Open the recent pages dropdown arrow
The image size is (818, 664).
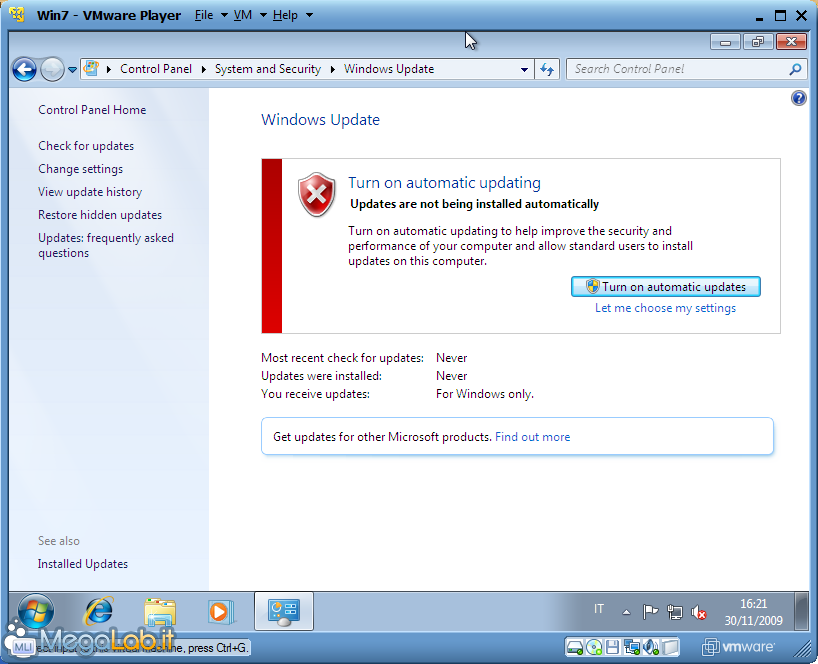pyautogui.click(x=72, y=69)
